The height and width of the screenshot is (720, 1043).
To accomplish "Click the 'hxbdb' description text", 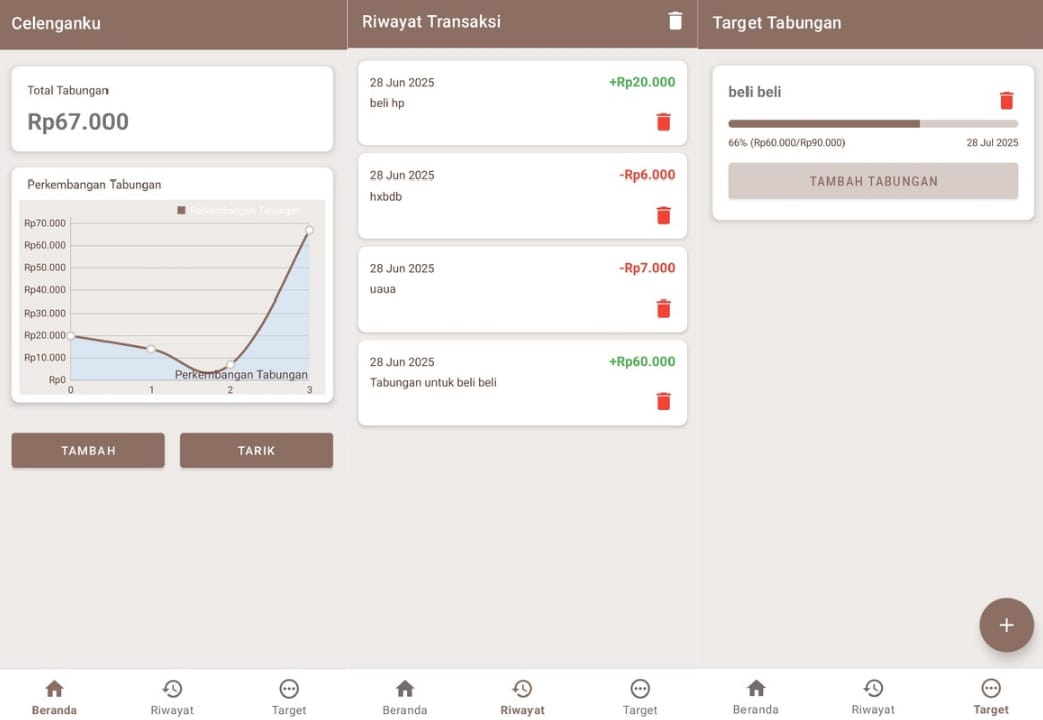I will [386, 196].
